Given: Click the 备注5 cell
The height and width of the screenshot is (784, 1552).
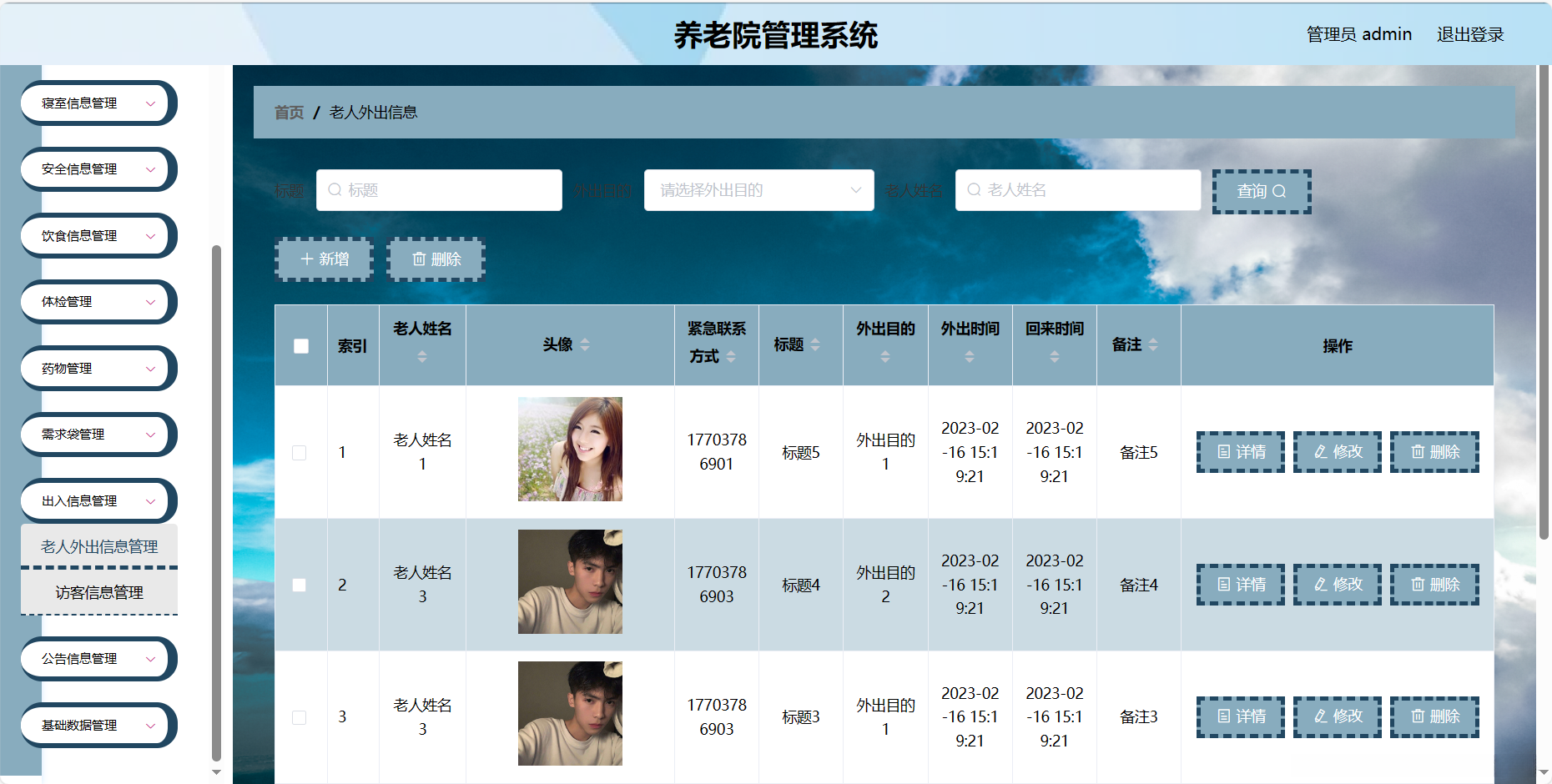Looking at the screenshot, I should click(x=1139, y=453).
